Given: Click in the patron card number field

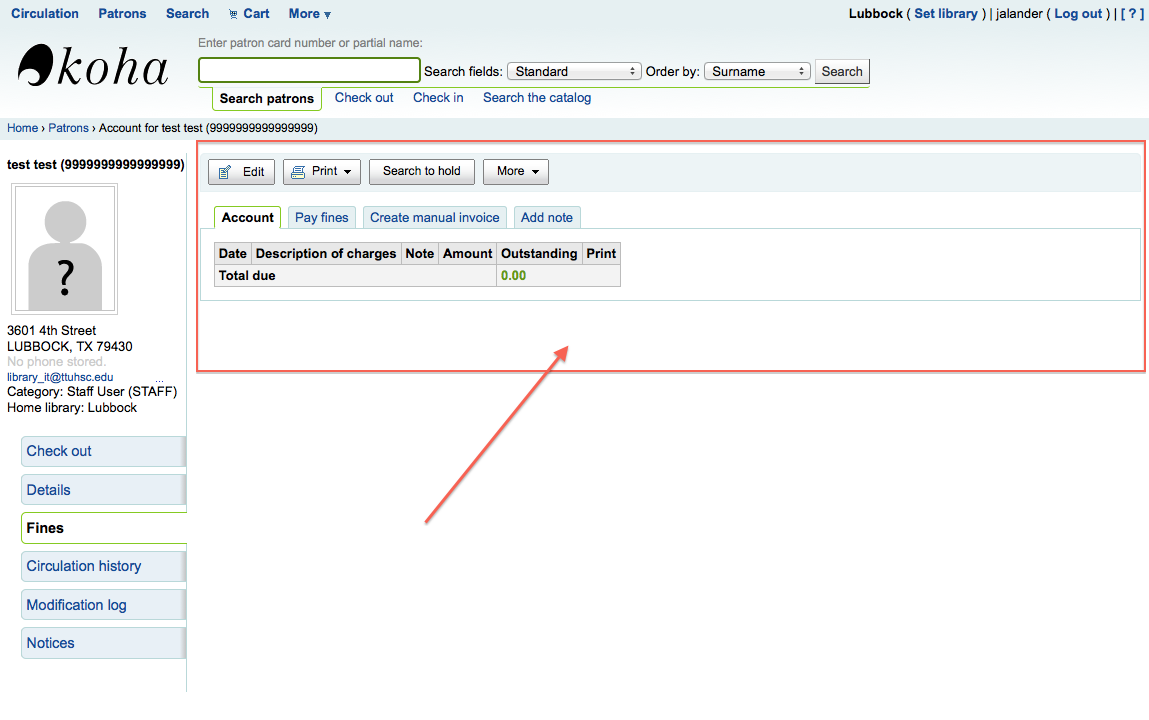Looking at the screenshot, I should (x=309, y=71).
